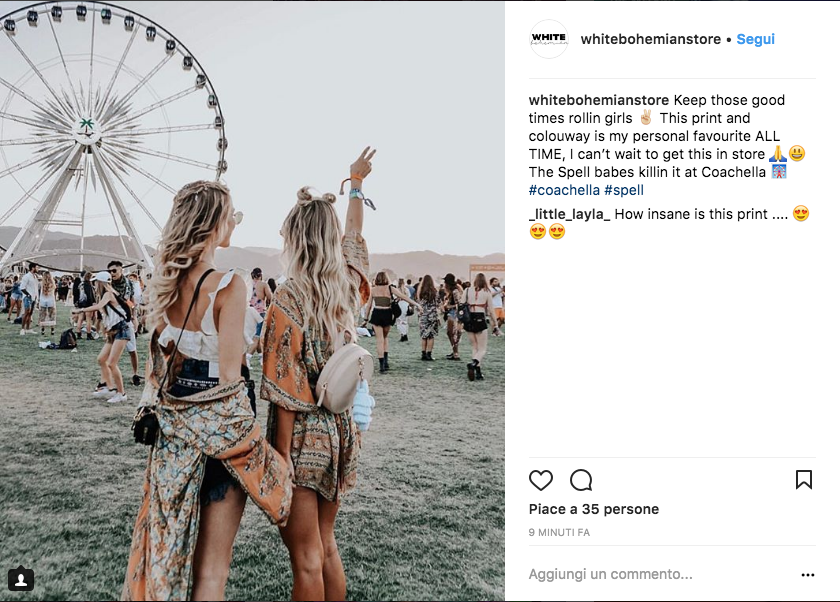
Task: Like the post with the heart icon
Action: [541, 480]
